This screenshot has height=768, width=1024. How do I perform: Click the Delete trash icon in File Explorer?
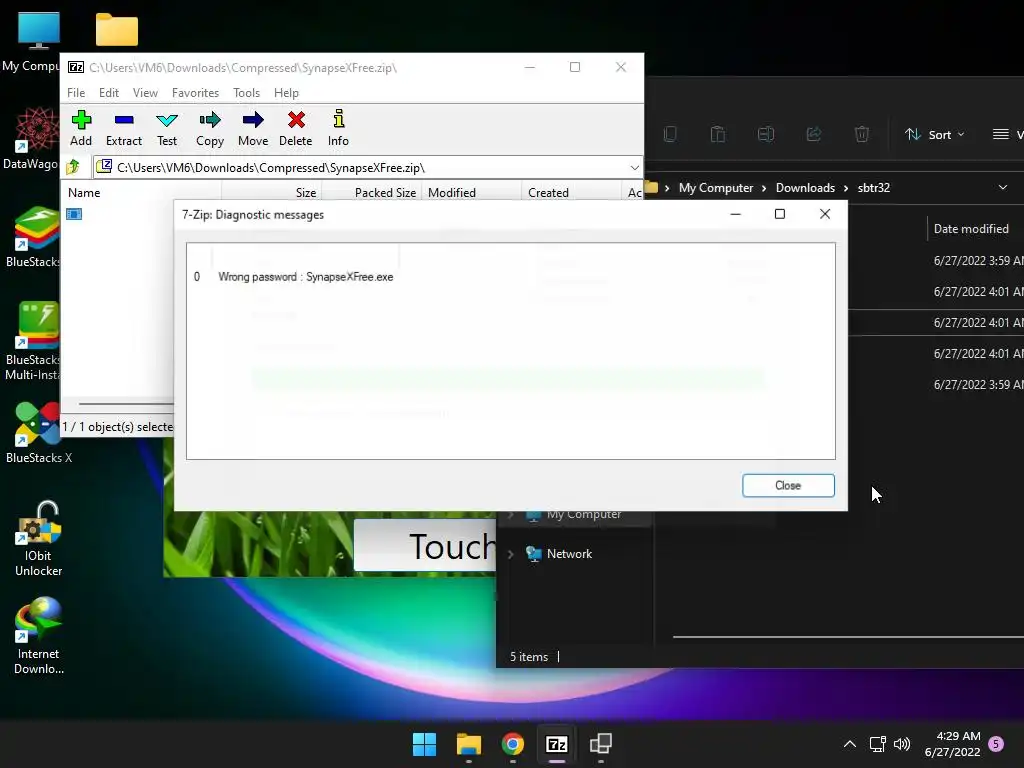(x=861, y=135)
